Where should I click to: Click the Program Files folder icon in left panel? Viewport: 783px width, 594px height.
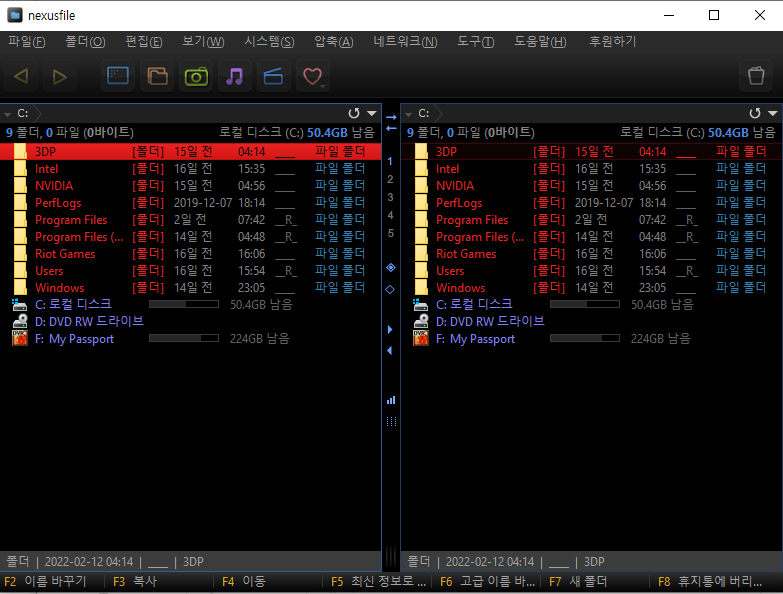(20, 220)
